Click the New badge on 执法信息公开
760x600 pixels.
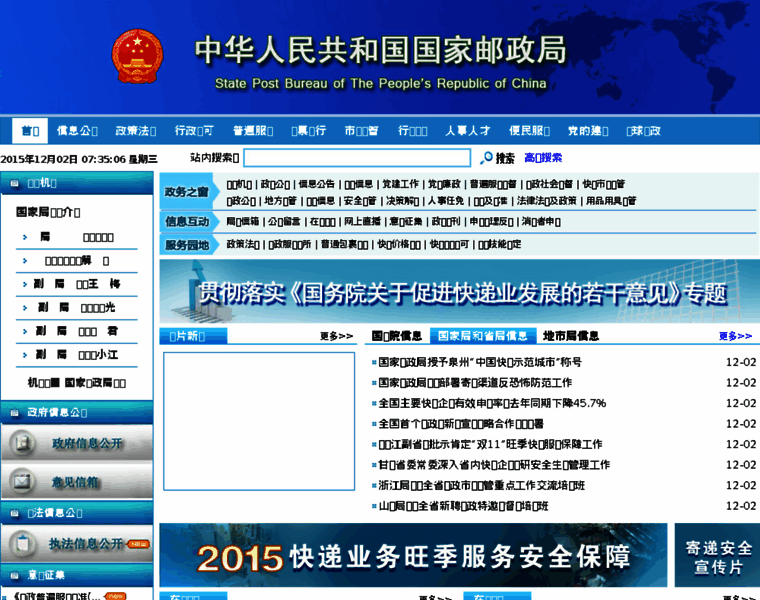(138, 544)
